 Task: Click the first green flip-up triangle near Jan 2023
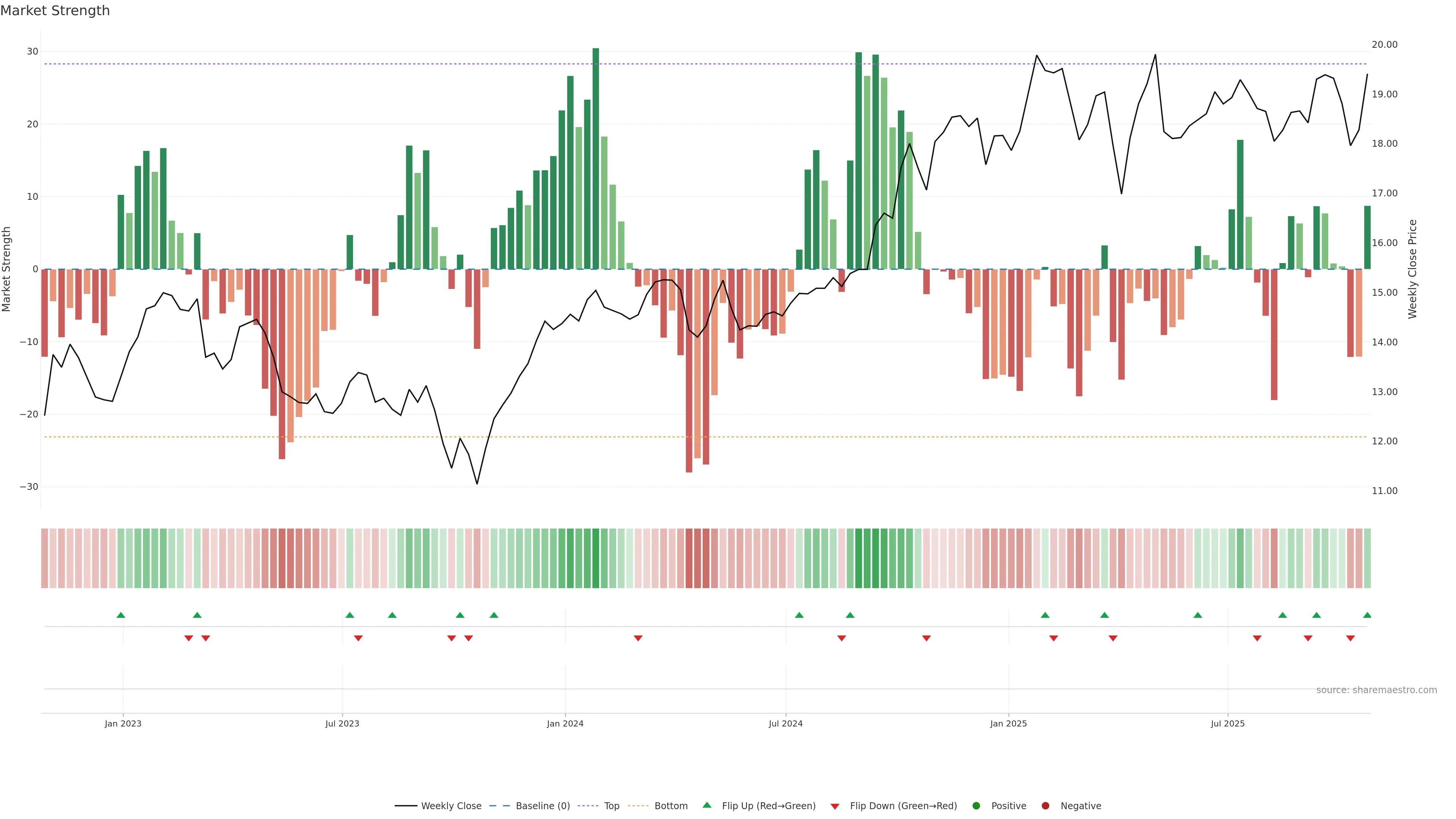(x=121, y=615)
